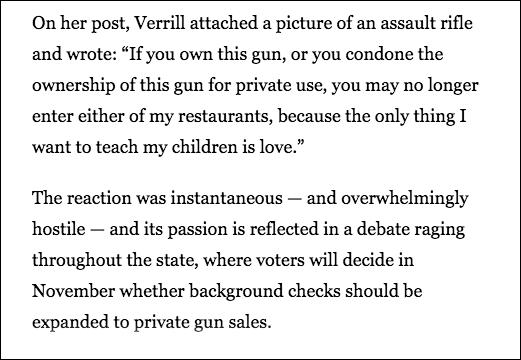Screen dimensions: 521x360
Task: Click the phrase "background checks"
Action: [265, 292]
